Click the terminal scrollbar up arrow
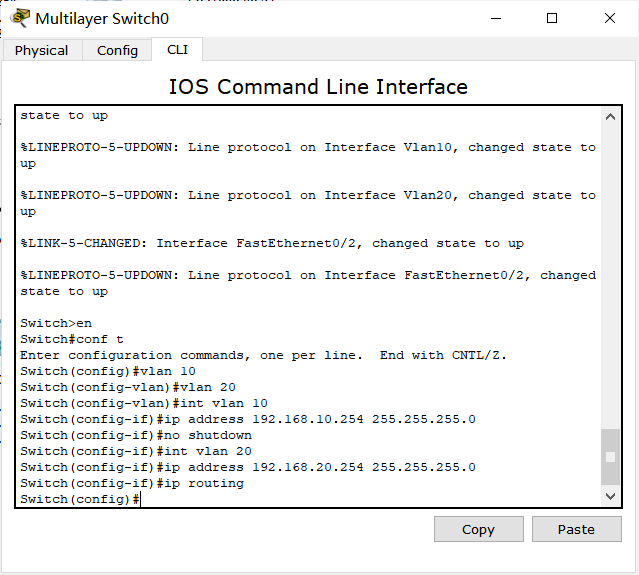The image size is (639, 575). point(611,117)
